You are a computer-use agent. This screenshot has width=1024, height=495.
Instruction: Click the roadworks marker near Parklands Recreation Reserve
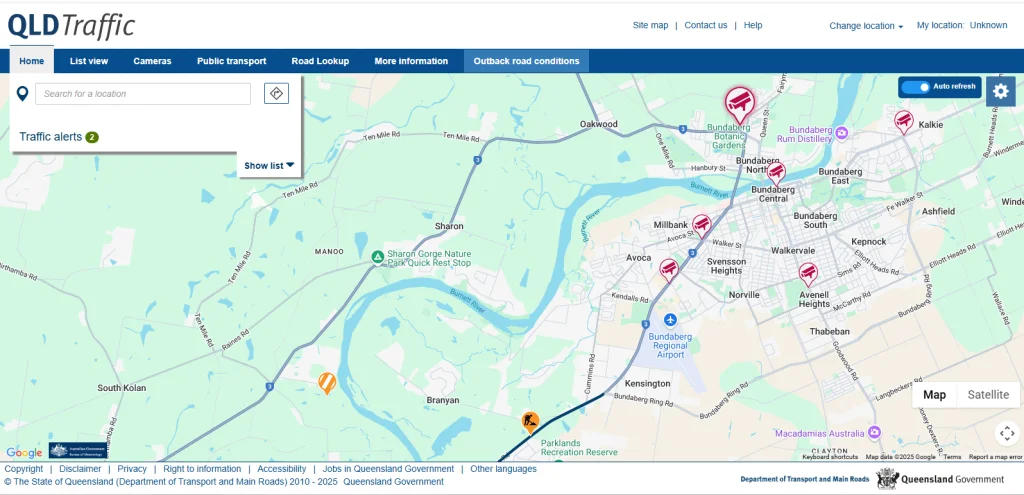(530, 422)
